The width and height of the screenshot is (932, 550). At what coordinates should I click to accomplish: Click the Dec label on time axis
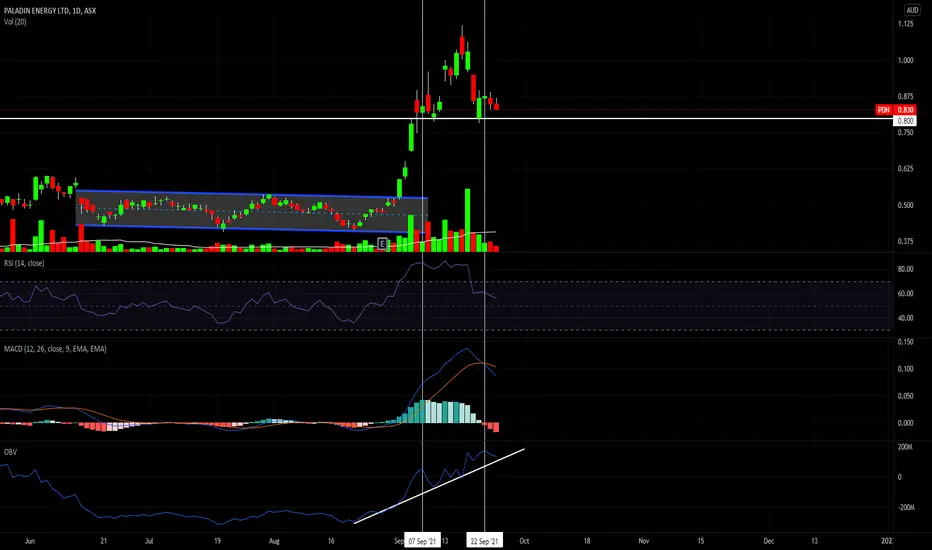tap(769, 541)
